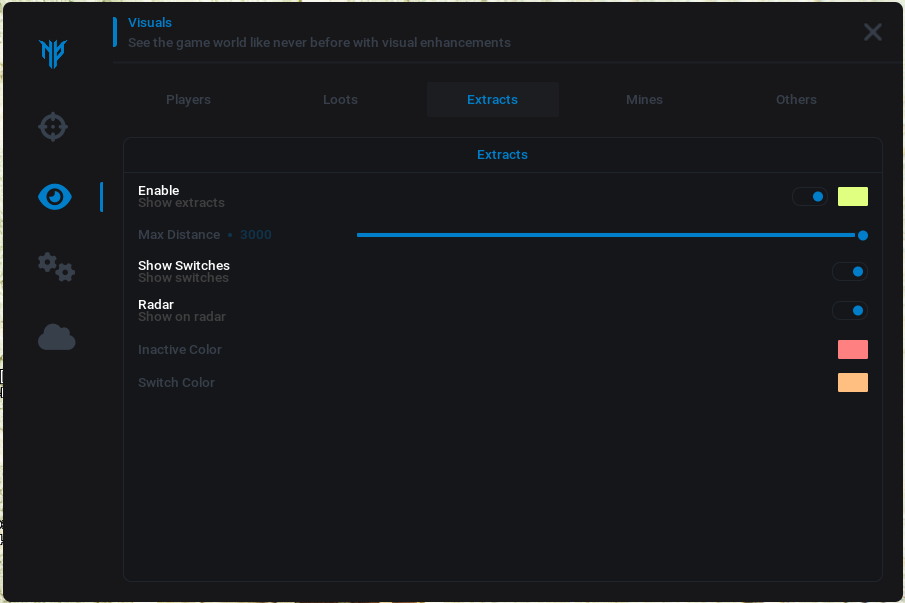Select the Visuals eye icon
The width and height of the screenshot is (905, 603).
pyautogui.click(x=55, y=197)
